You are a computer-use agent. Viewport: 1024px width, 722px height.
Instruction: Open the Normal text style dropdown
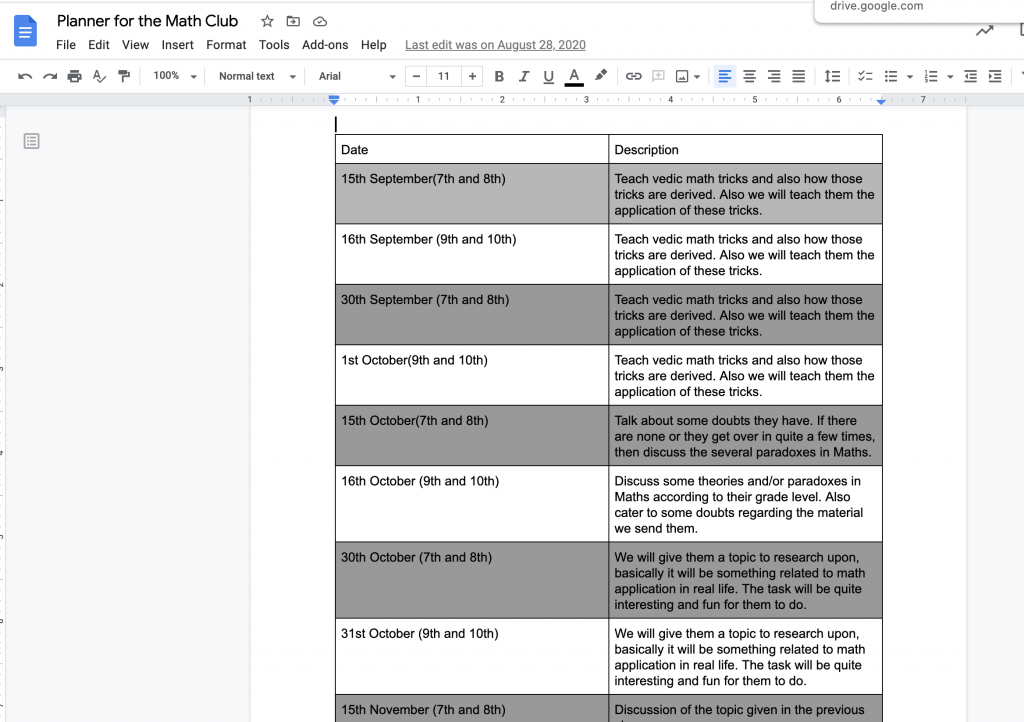tap(257, 76)
